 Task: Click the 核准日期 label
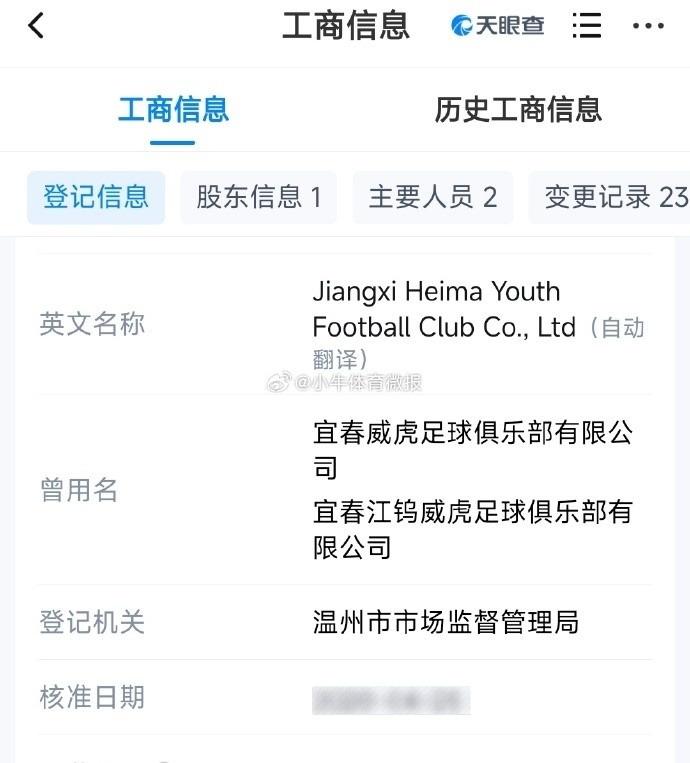click(92, 697)
